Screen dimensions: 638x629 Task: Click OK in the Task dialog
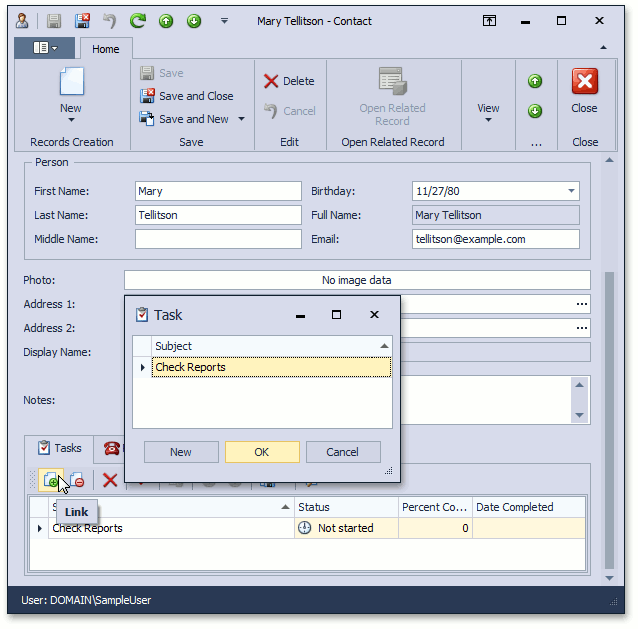[261, 452]
